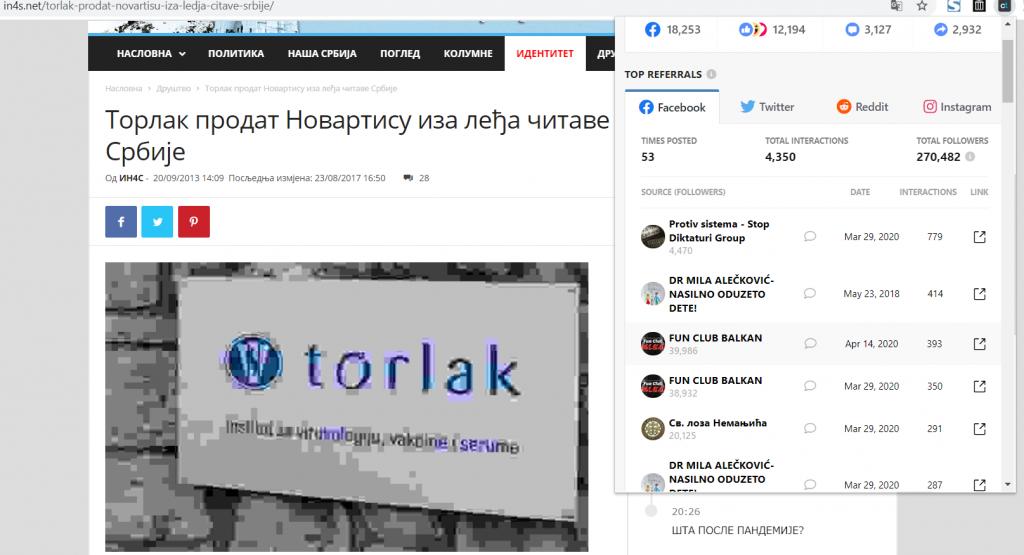1024x555 pixels.
Task: Click info icon beside Total Followers count
Action: click(x=970, y=157)
